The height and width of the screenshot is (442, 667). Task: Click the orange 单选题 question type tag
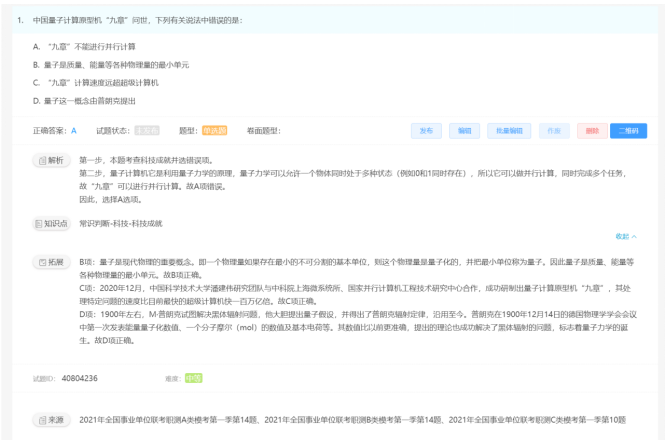tap(214, 131)
